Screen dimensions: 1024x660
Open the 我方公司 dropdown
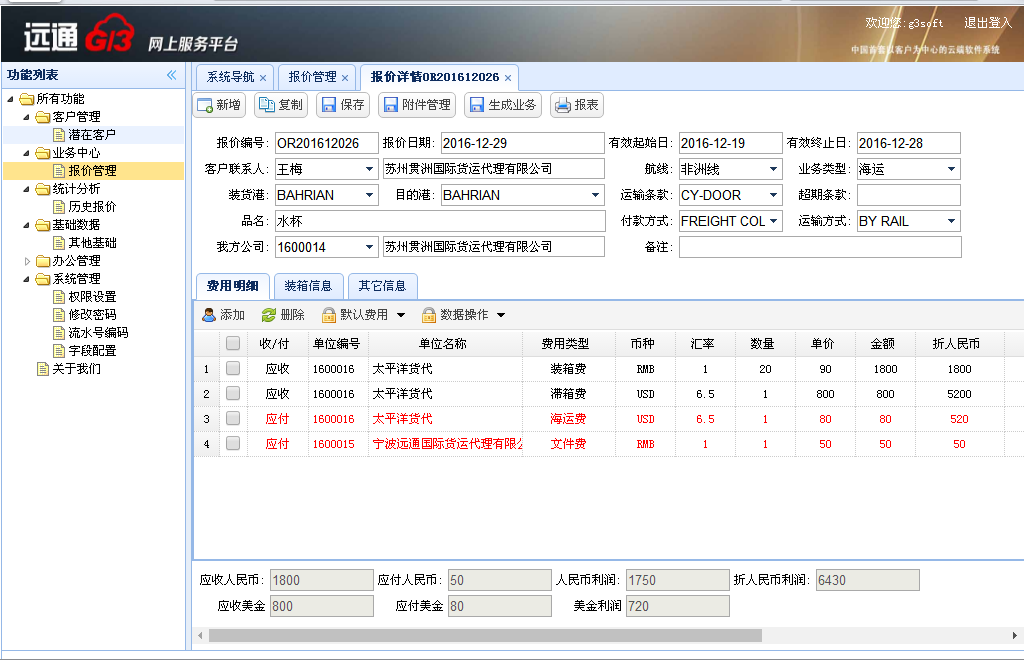(370, 247)
